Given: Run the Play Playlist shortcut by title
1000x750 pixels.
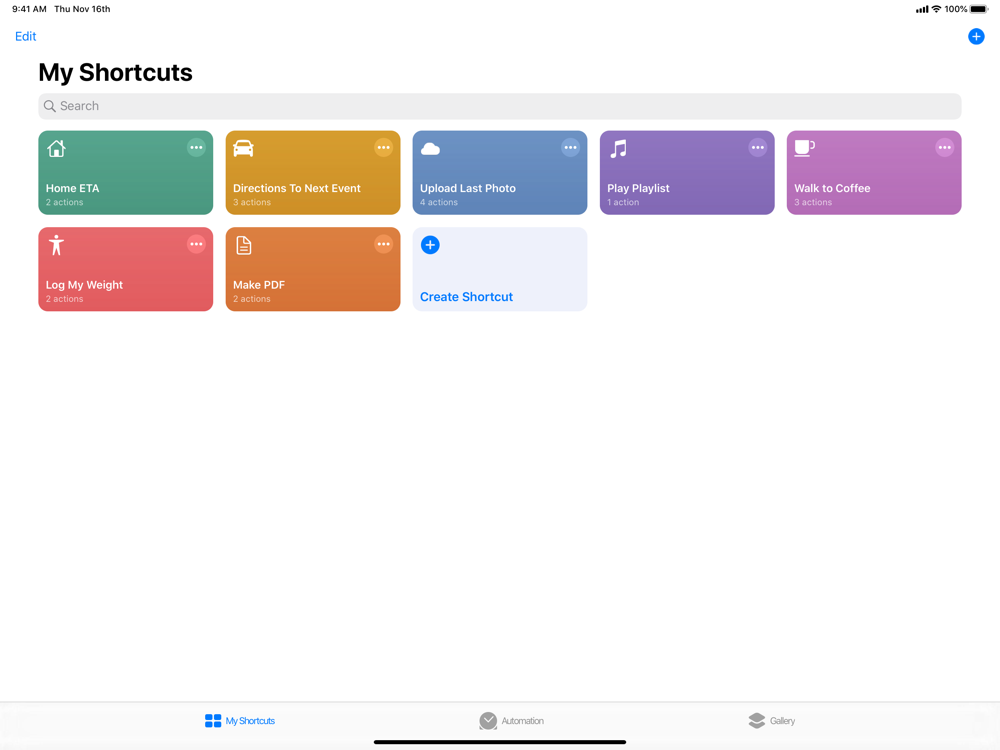Looking at the screenshot, I should 638,188.
